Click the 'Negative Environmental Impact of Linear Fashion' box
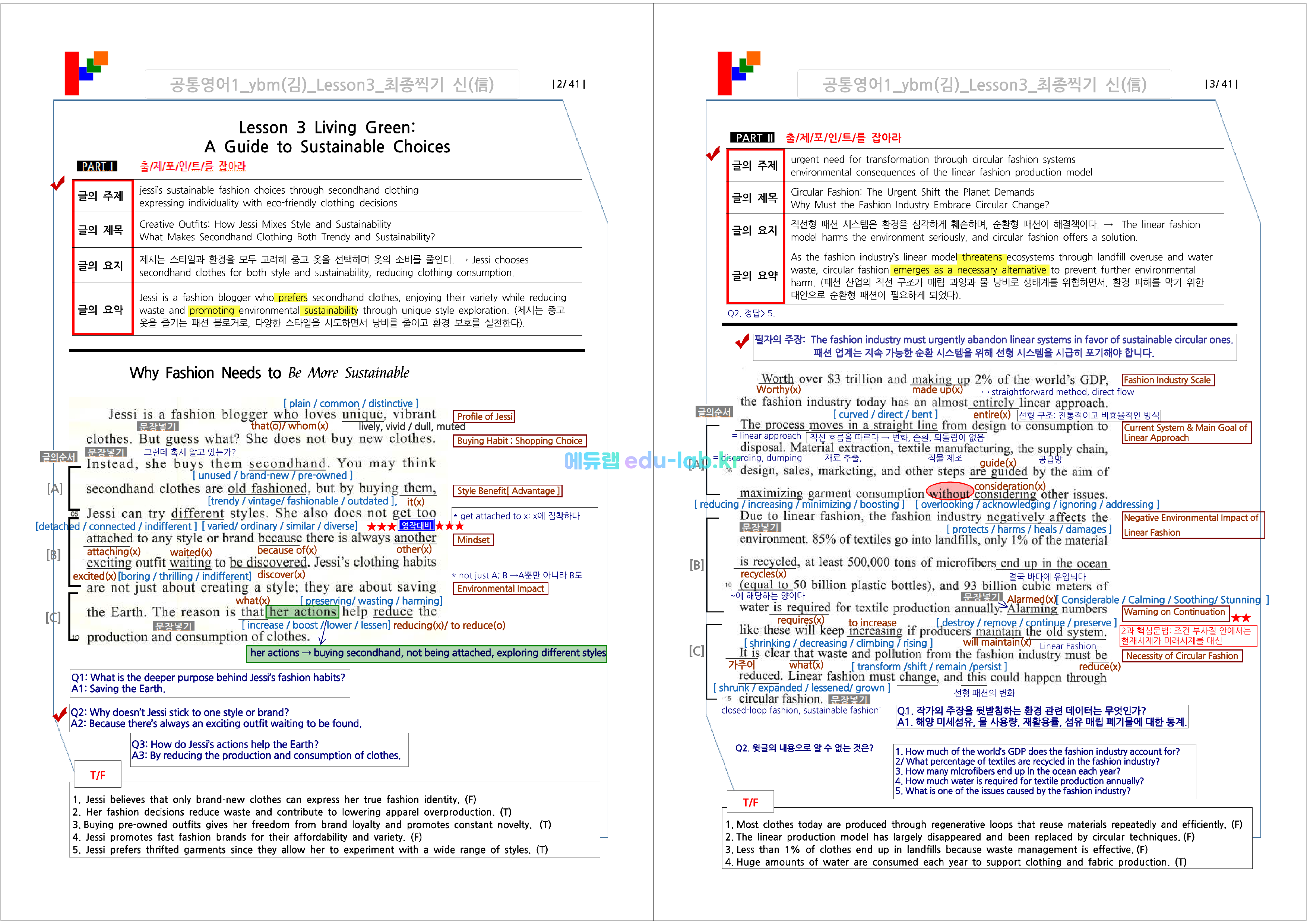The image size is (1307, 924). pos(1193,525)
